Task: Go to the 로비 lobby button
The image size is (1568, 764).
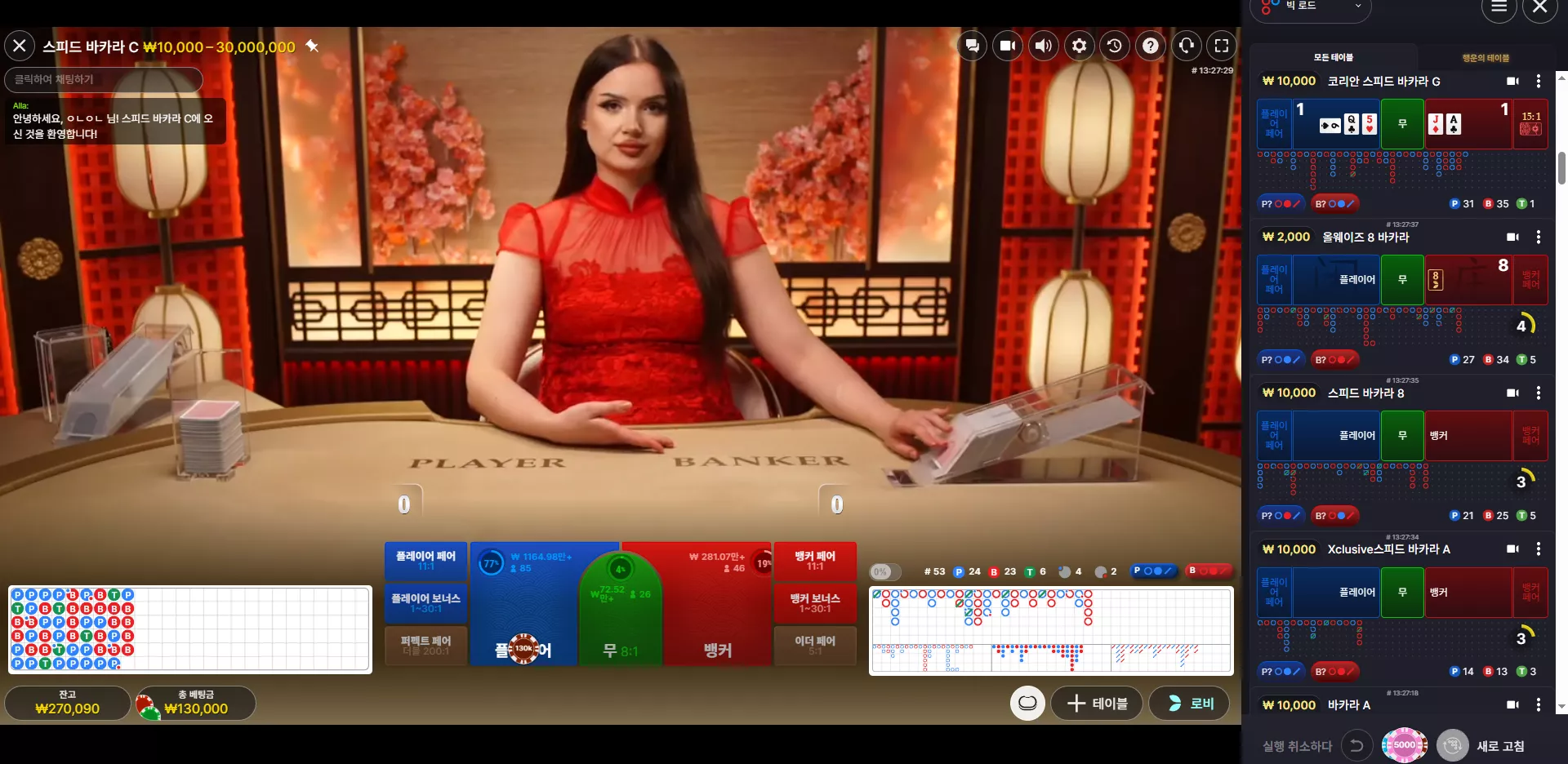Action: [x=1189, y=703]
